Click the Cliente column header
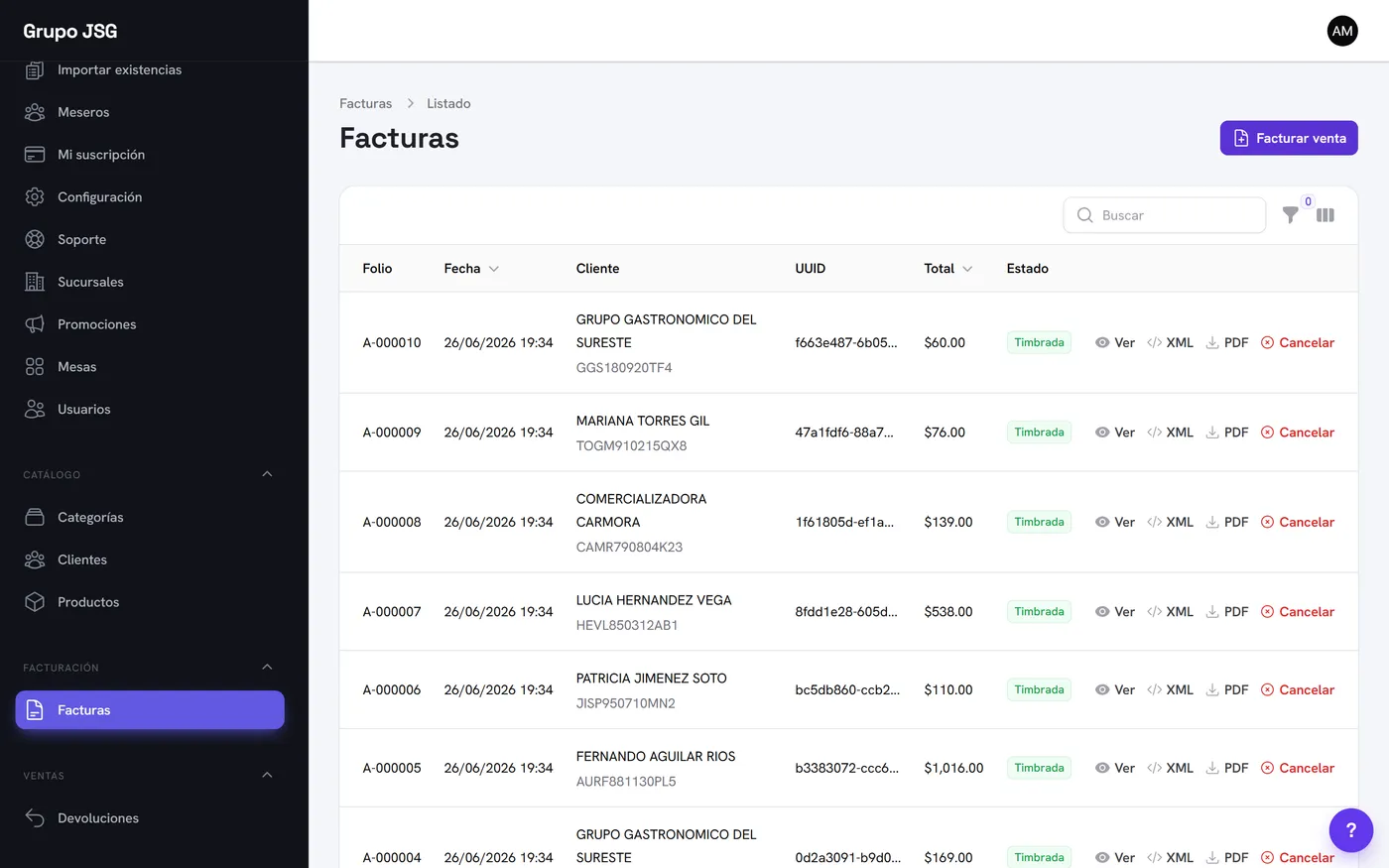The width and height of the screenshot is (1389, 868). click(597, 269)
